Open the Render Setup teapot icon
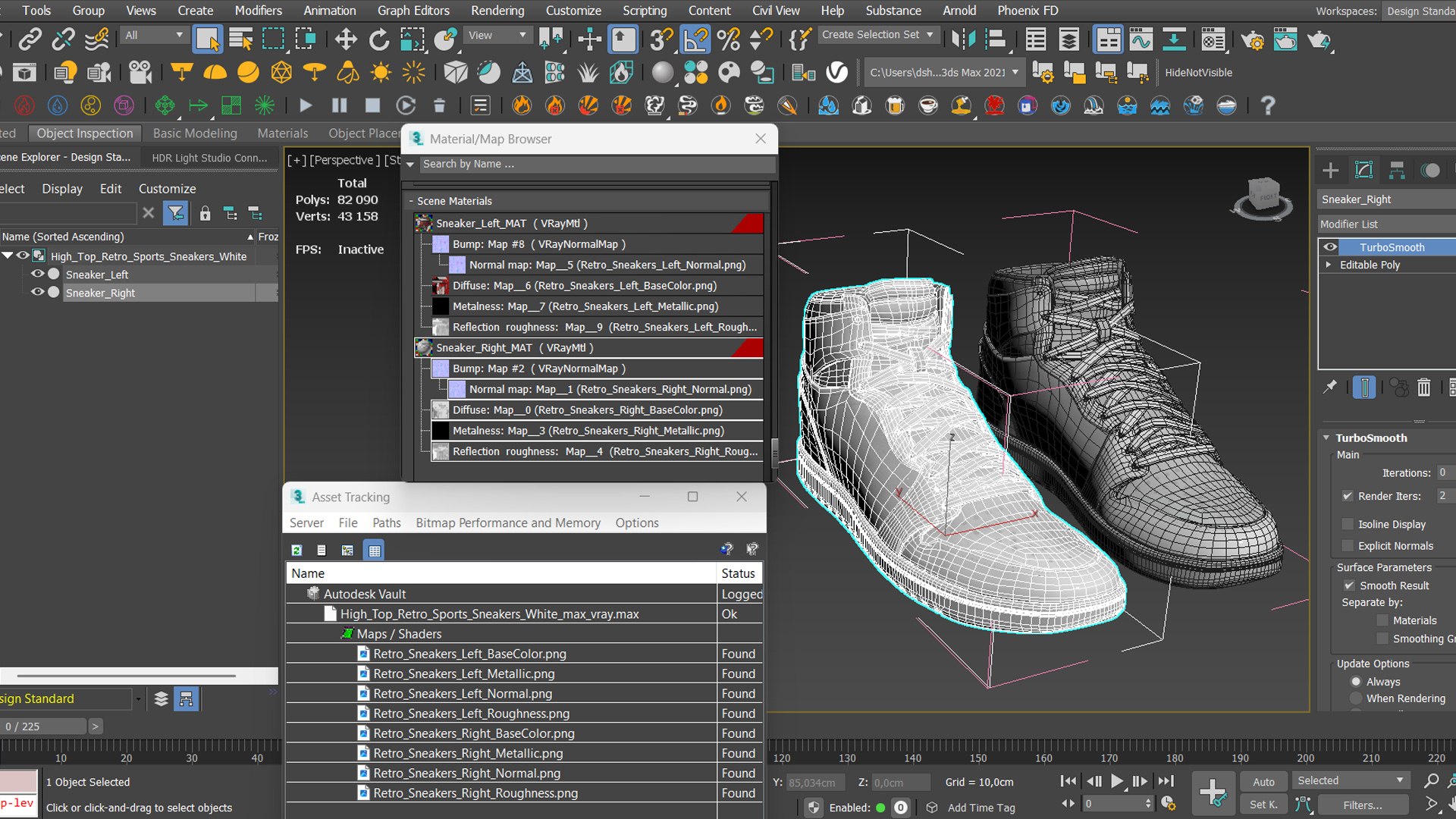The image size is (1456, 819). [x=1252, y=39]
